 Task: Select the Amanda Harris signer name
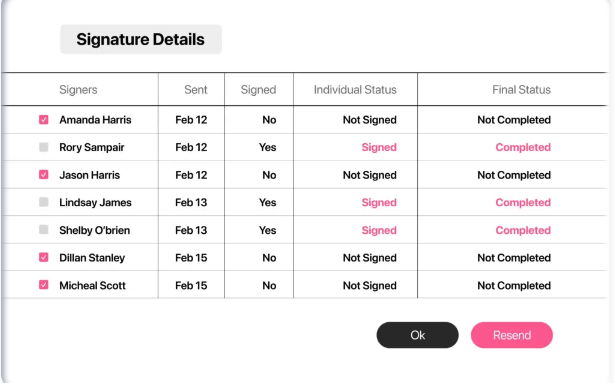tap(95, 120)
